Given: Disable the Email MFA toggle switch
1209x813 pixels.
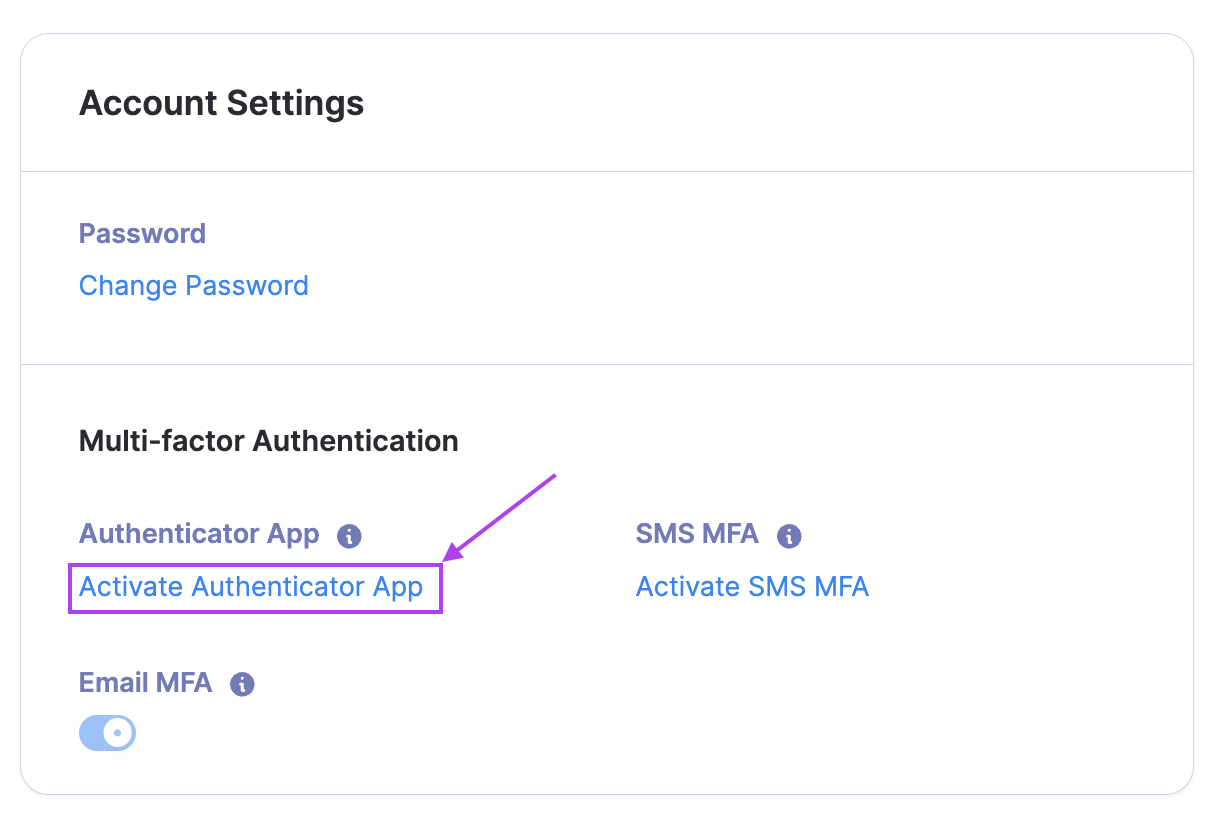Looking at the screenshot, I should [x=107, y=733].
